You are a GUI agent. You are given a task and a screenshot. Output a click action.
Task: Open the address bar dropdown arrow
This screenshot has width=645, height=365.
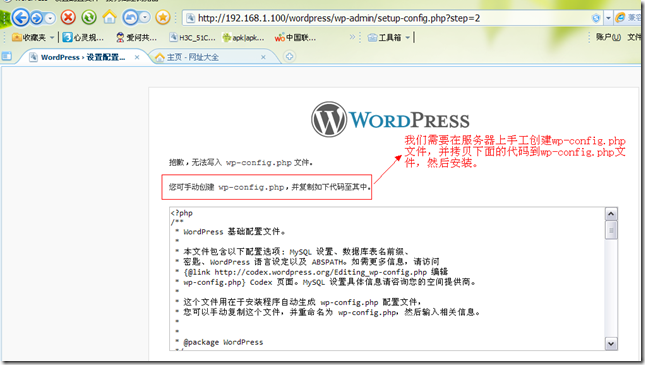click(x=608, y=18)
